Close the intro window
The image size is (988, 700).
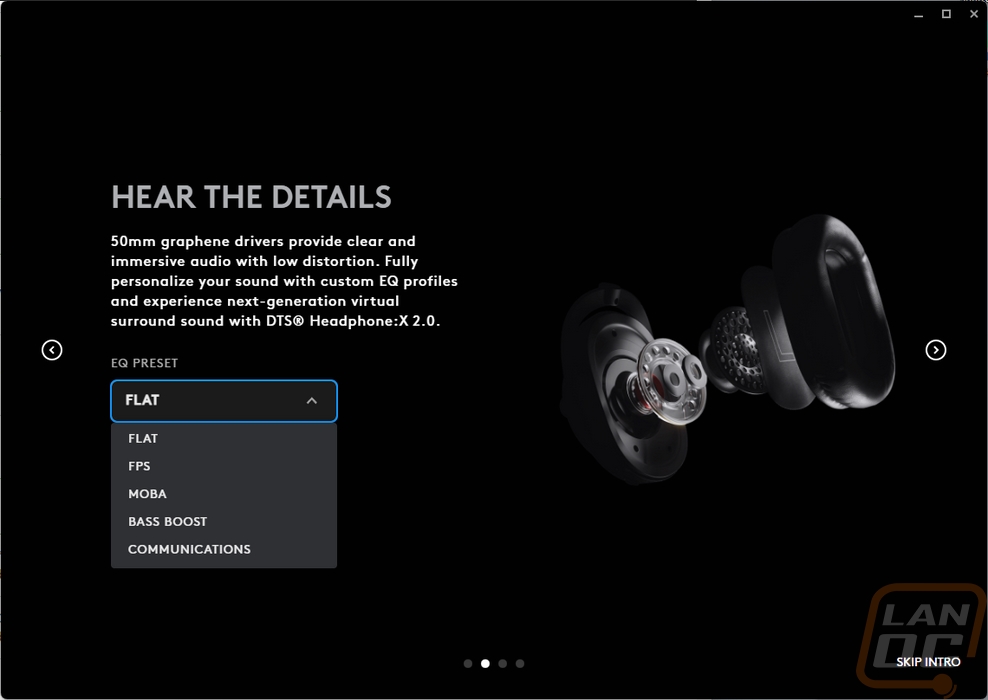point(974,14)
